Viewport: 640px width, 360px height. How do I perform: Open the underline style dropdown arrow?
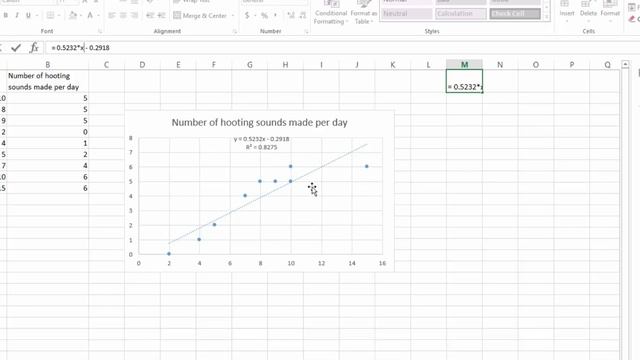pos(37,16)
